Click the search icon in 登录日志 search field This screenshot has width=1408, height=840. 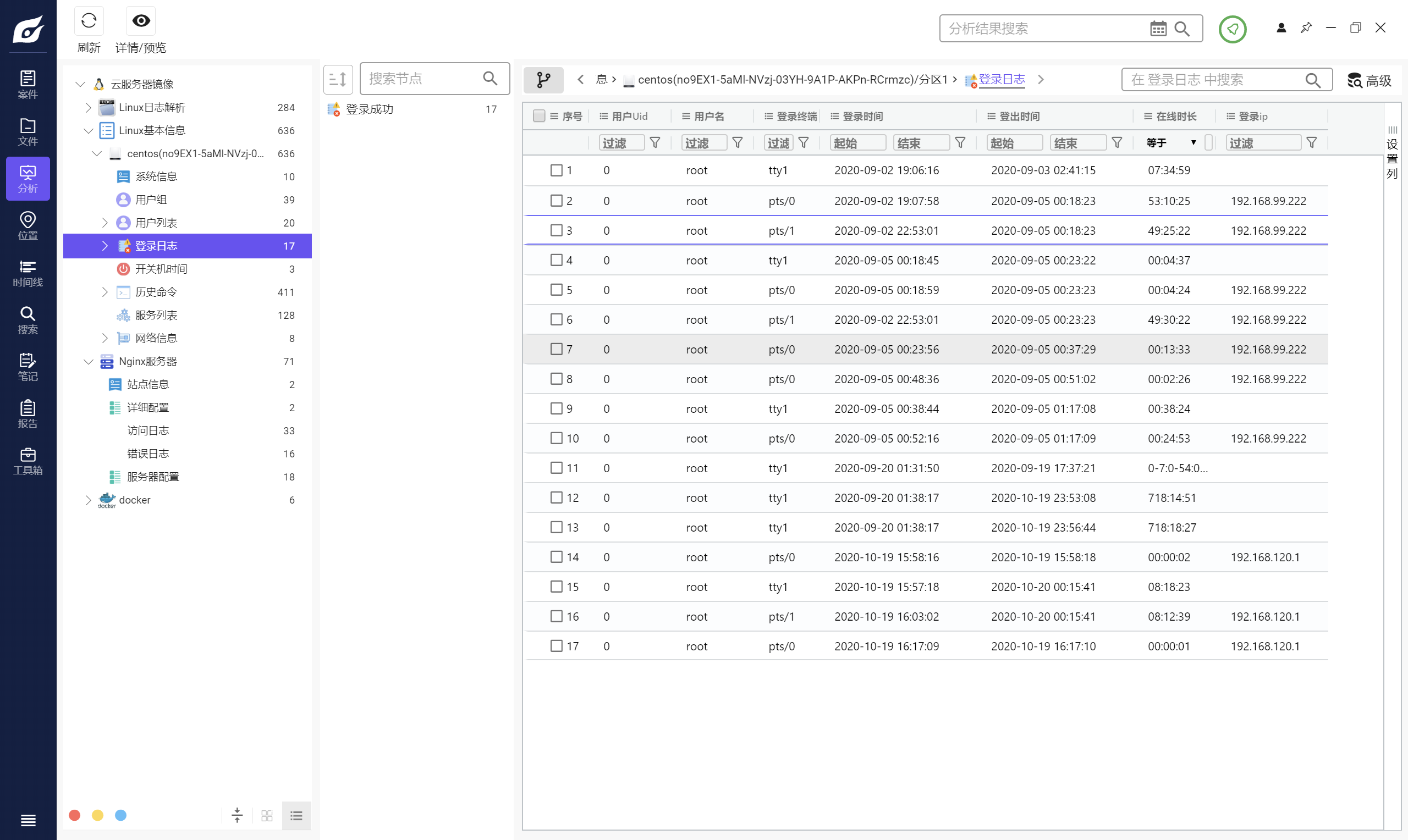pos(1313,80)
